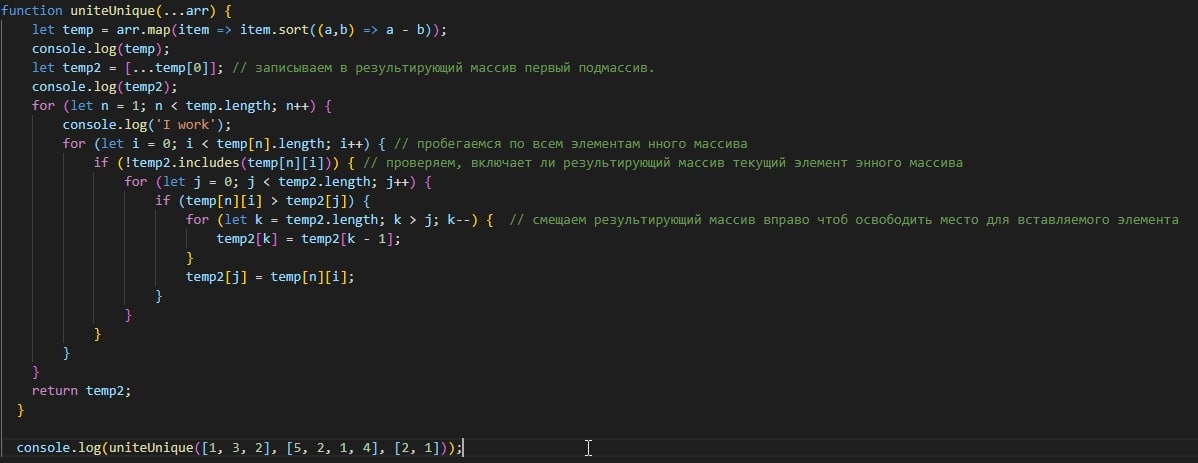Image resolution: width=1198 pixels, height=463 pixels.
Task: Click the 'return temp2;' statement
Action: pyautogui.click(x=82, y=392)
